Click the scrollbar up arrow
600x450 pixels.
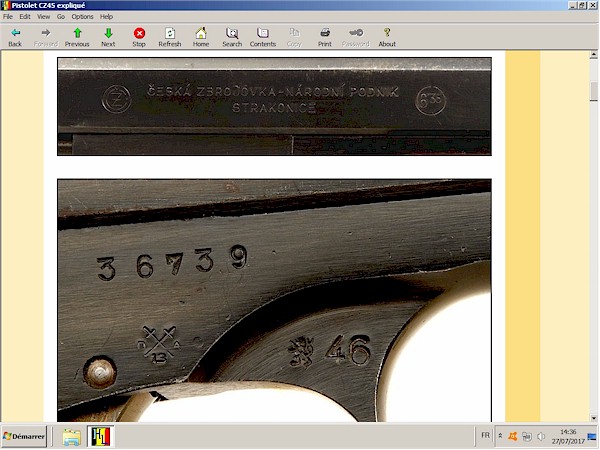click(x=593, y=55)
